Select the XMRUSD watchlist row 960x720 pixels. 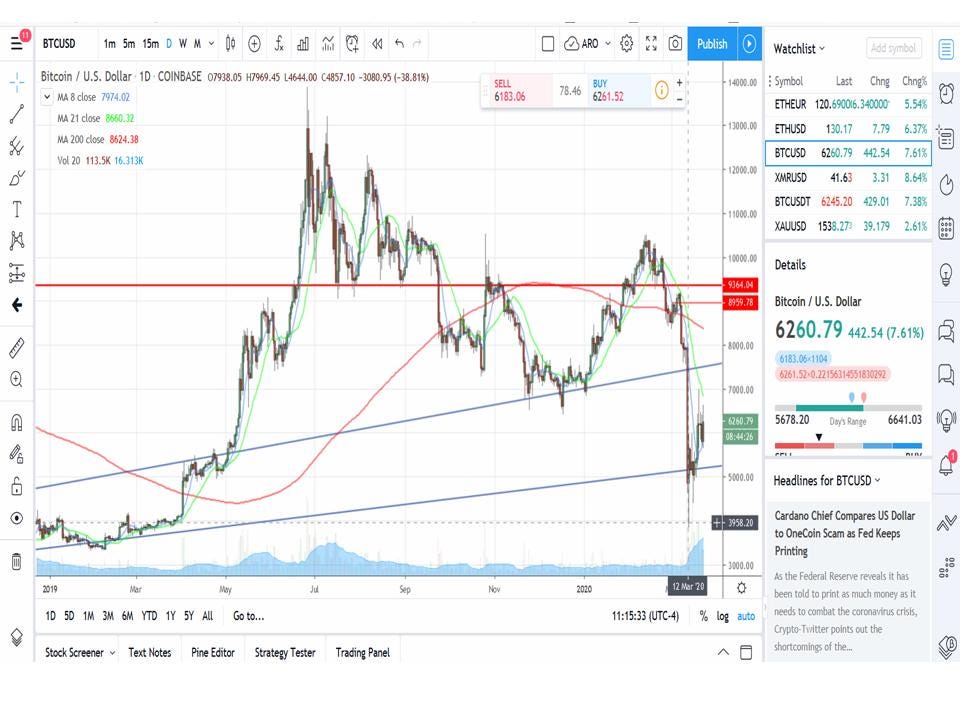click(x=849, y=178)
